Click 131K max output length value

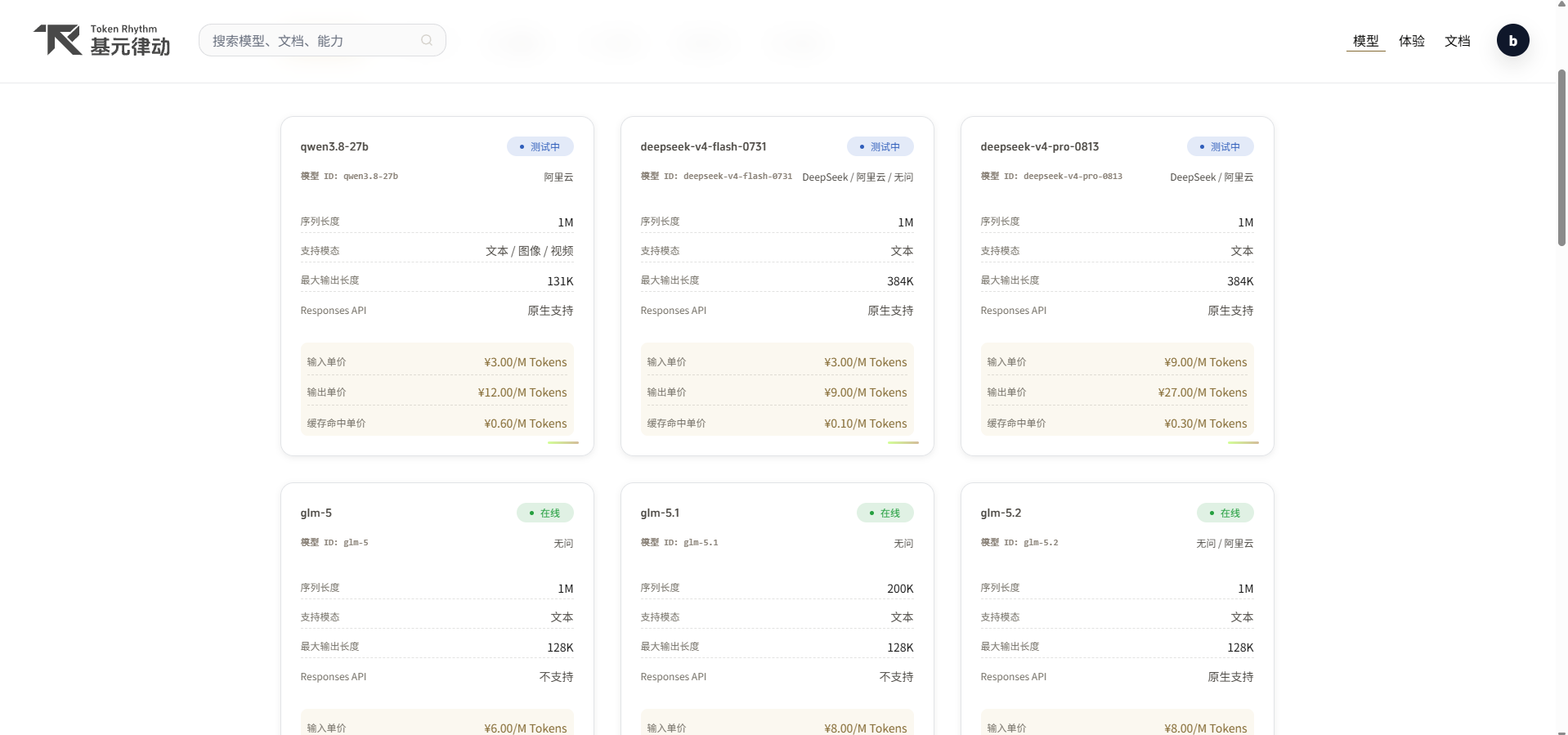coord(560,281)
